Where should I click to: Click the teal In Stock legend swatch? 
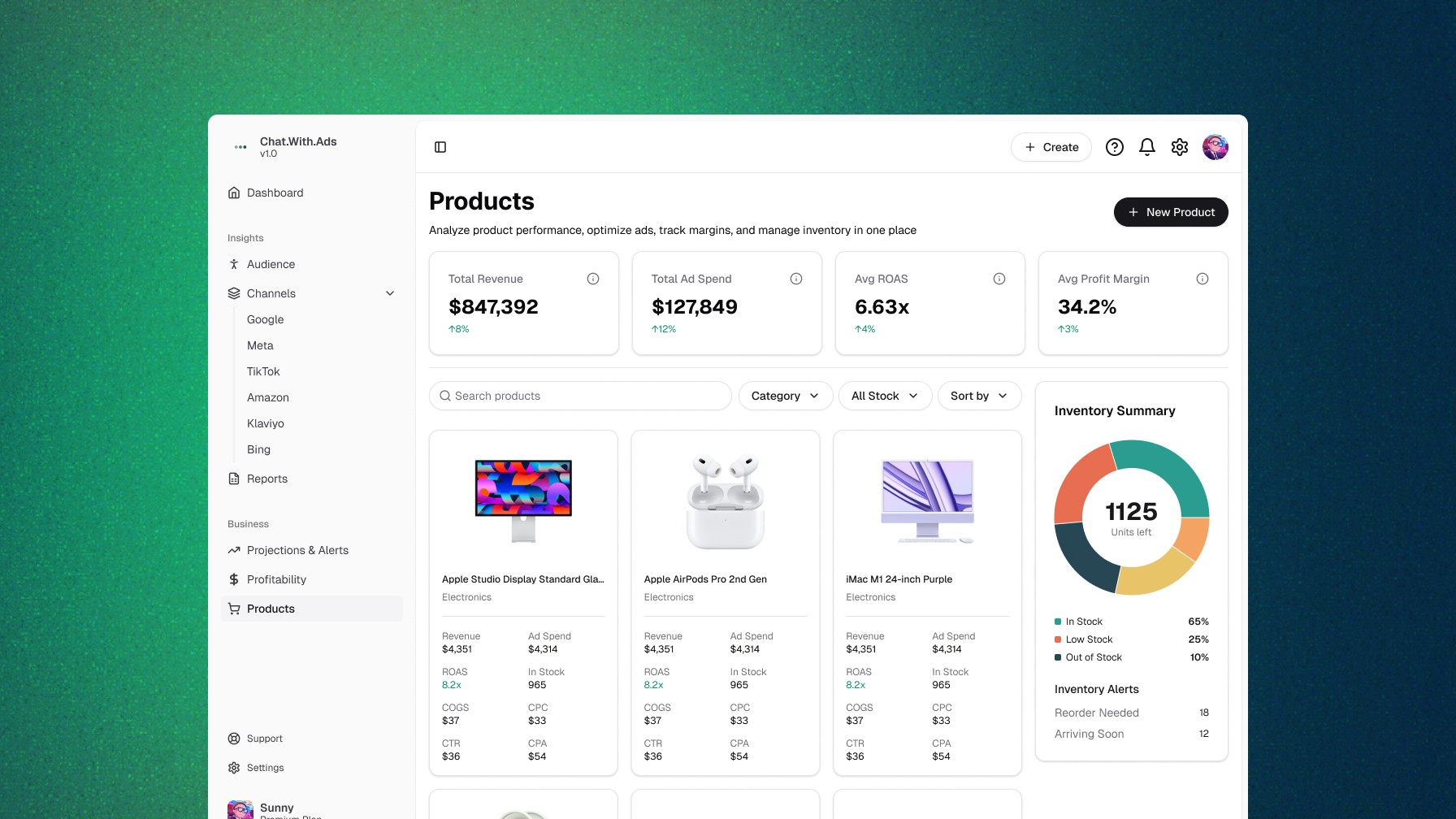(1058, 622)
